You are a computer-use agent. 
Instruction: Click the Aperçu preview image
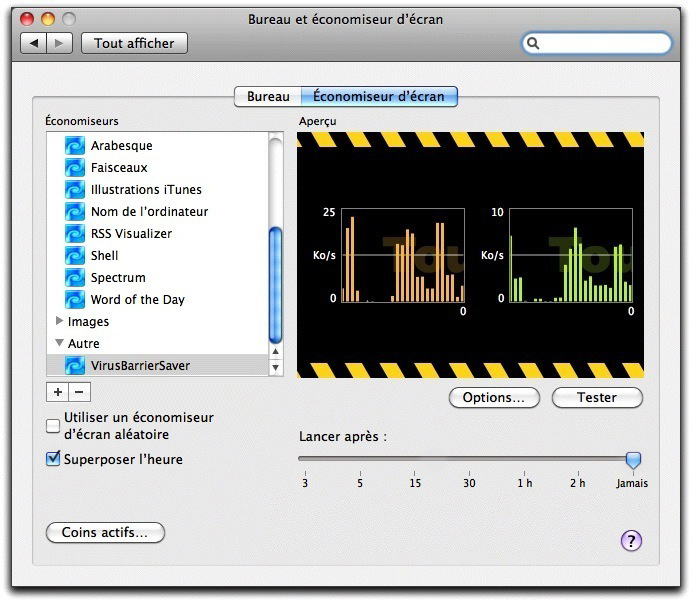(x=470, y=255)
